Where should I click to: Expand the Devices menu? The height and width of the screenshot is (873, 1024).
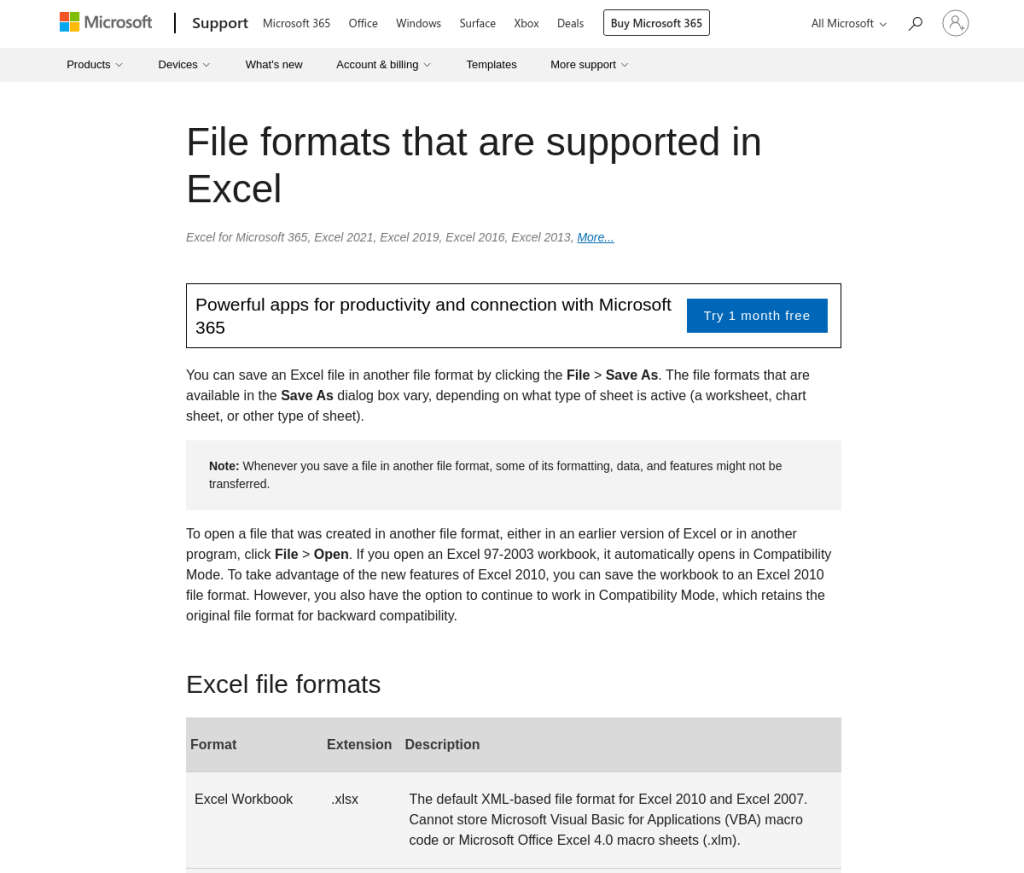(x=184, y=64)
